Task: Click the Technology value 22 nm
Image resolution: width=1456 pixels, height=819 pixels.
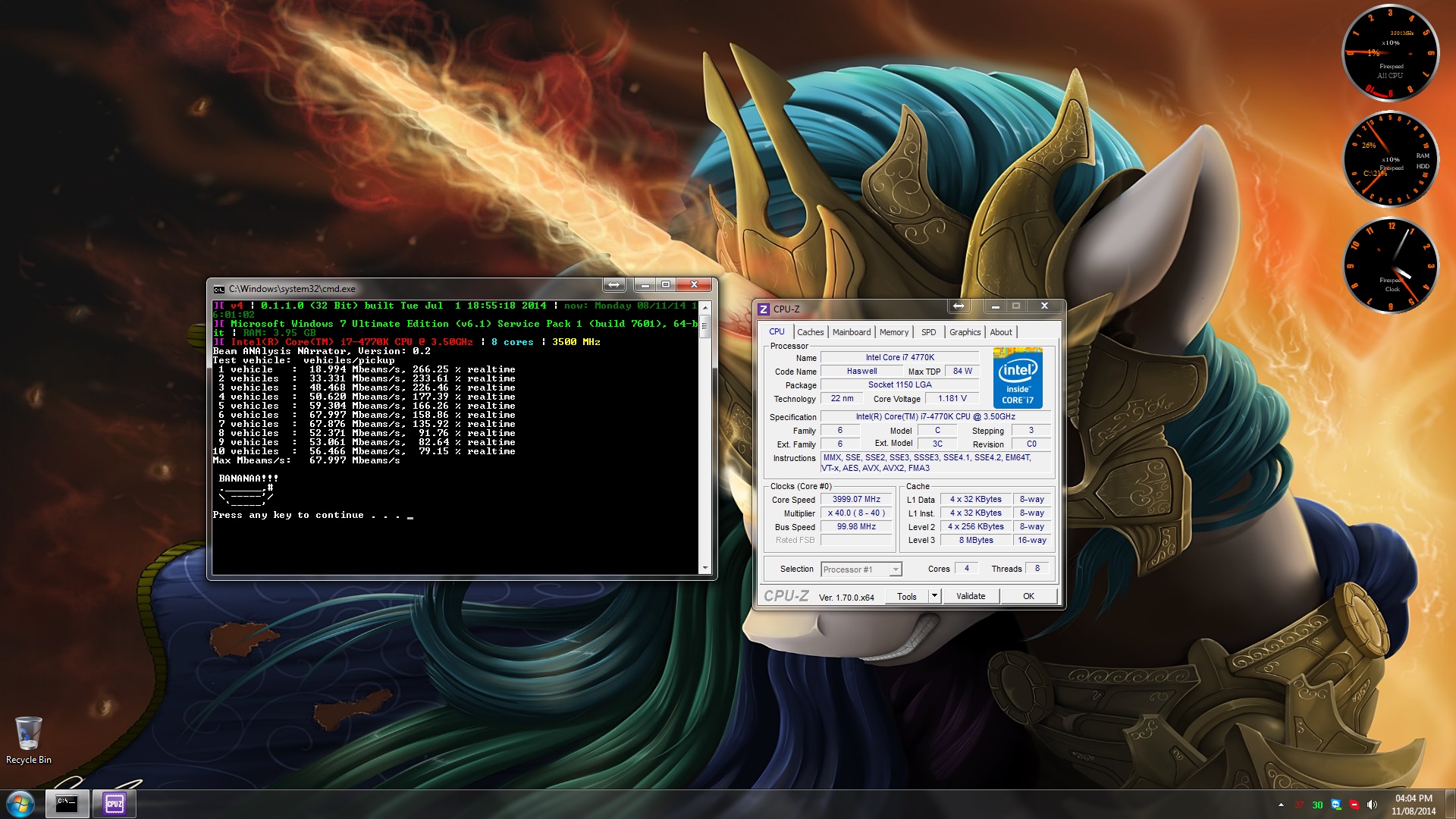Action: coord(842,398)
